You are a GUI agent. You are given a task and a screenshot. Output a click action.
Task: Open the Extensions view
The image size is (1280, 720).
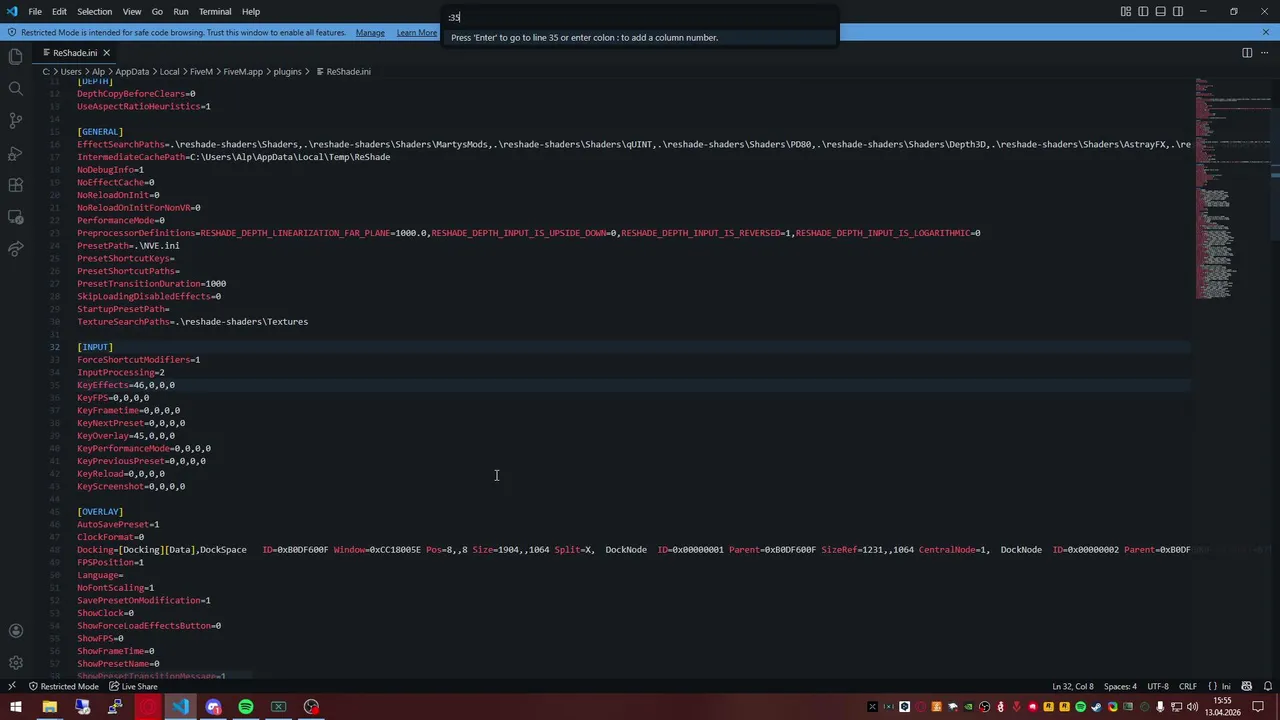click(15, 185)
